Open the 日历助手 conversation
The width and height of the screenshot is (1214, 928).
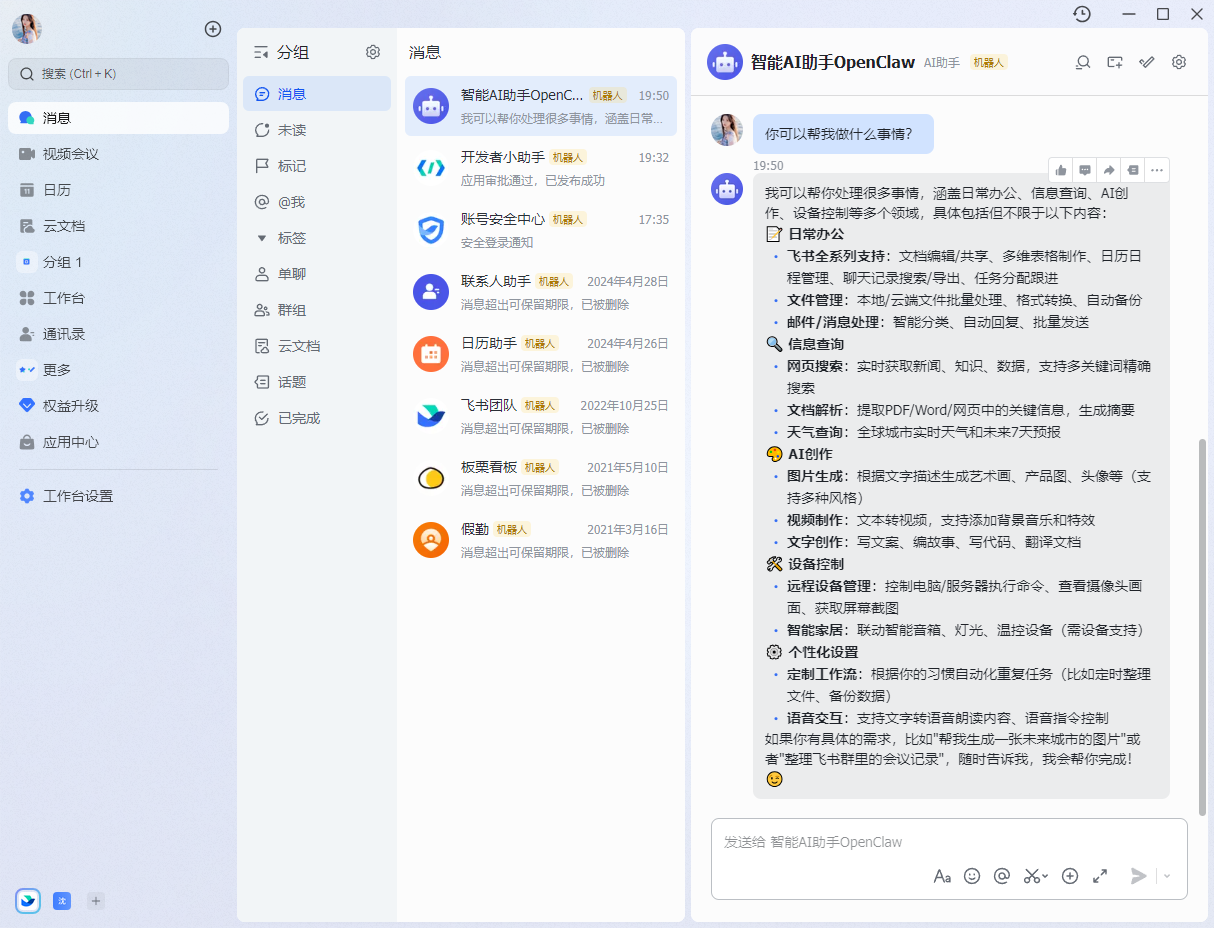tap(541, 354)
